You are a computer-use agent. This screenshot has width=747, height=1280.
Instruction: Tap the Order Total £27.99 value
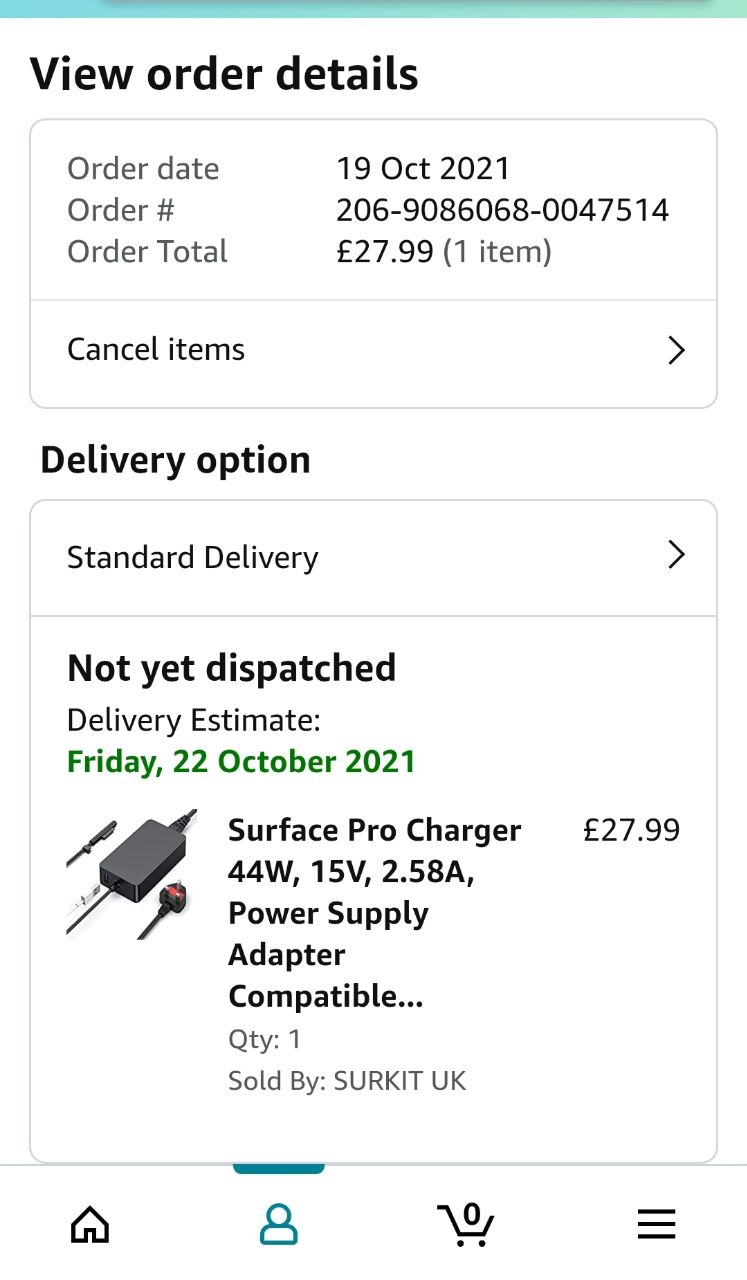click(x=386, y=252)
